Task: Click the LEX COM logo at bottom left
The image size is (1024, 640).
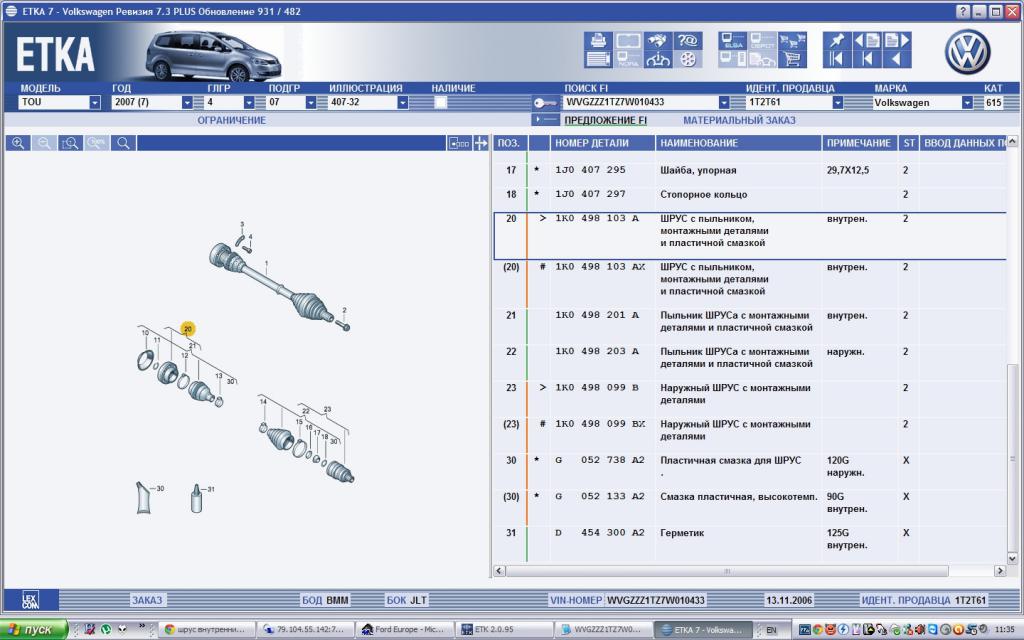Action: (31, 600)
